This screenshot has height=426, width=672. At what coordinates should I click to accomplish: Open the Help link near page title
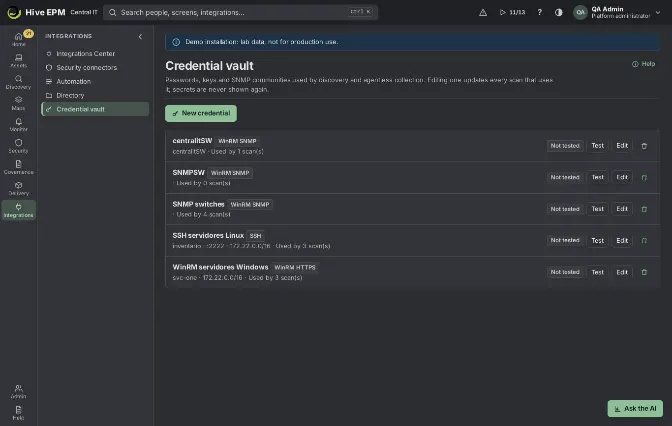643,64
